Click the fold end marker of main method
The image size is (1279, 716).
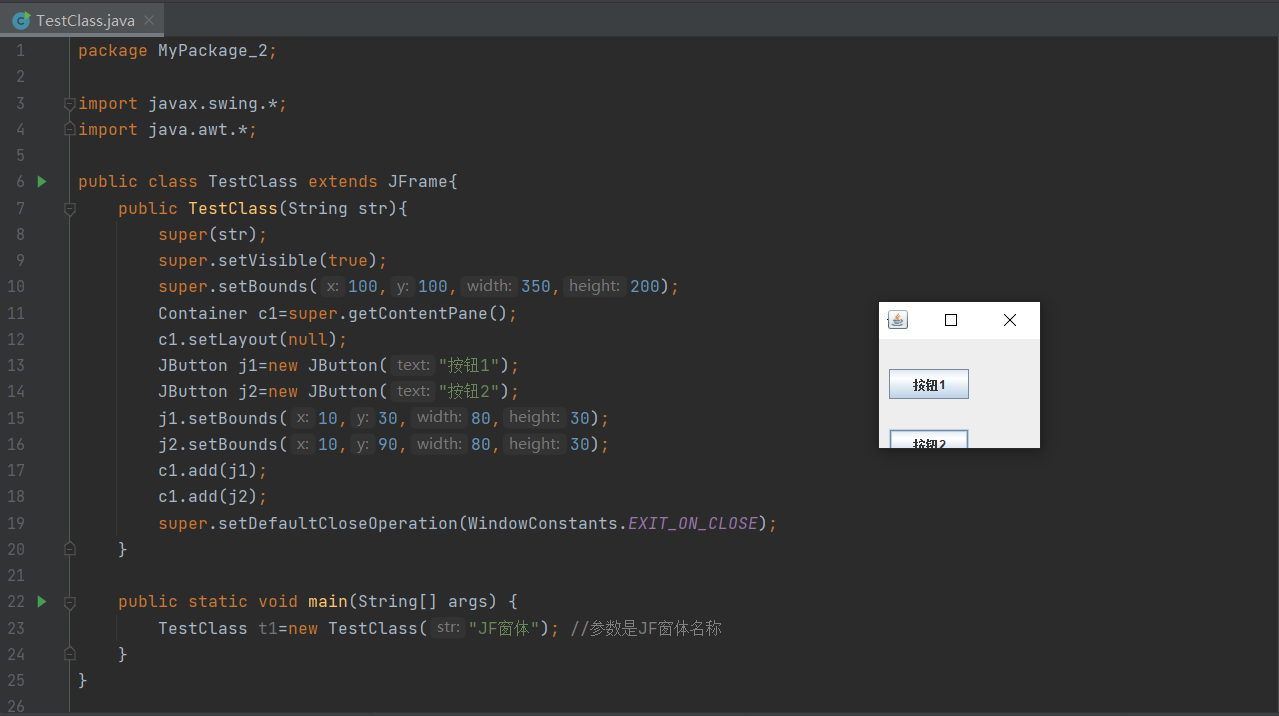tap(69, 654)
